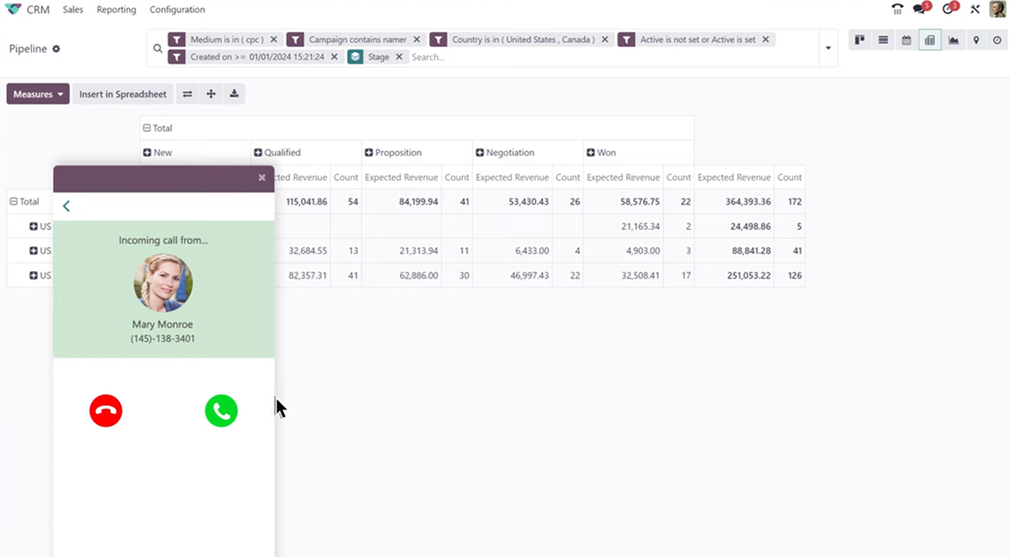The height and width of the screenshot is (557, 1010).
Task: Switch to Graph view
Action: 953,40
